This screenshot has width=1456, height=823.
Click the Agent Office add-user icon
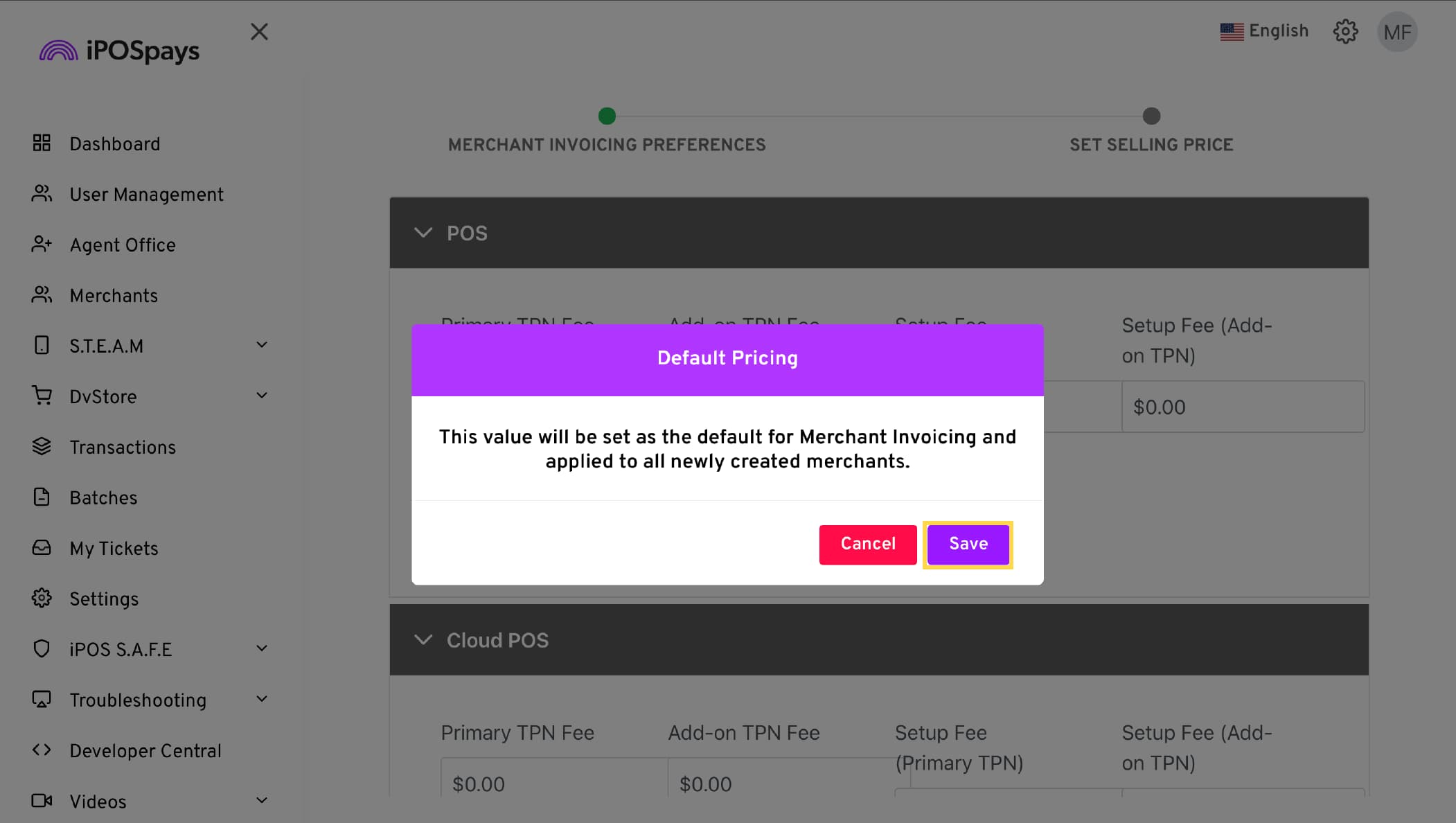click(42, 245)
